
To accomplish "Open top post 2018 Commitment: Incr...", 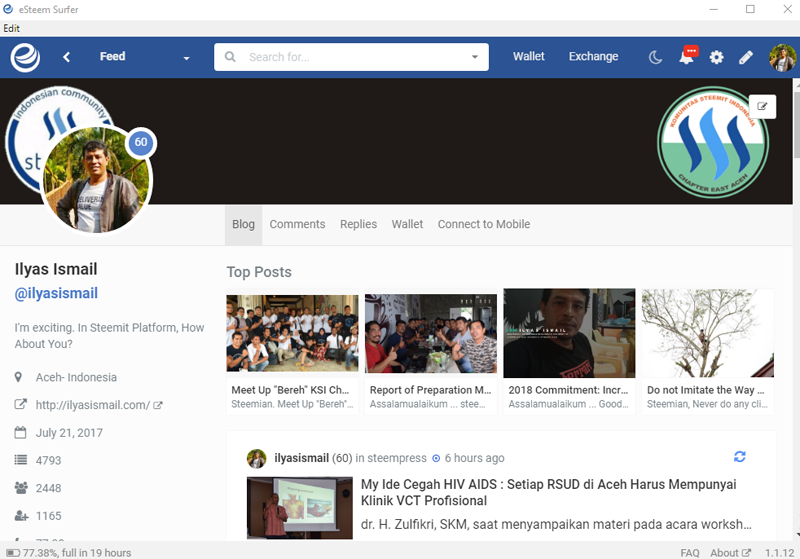I will 569,351.
